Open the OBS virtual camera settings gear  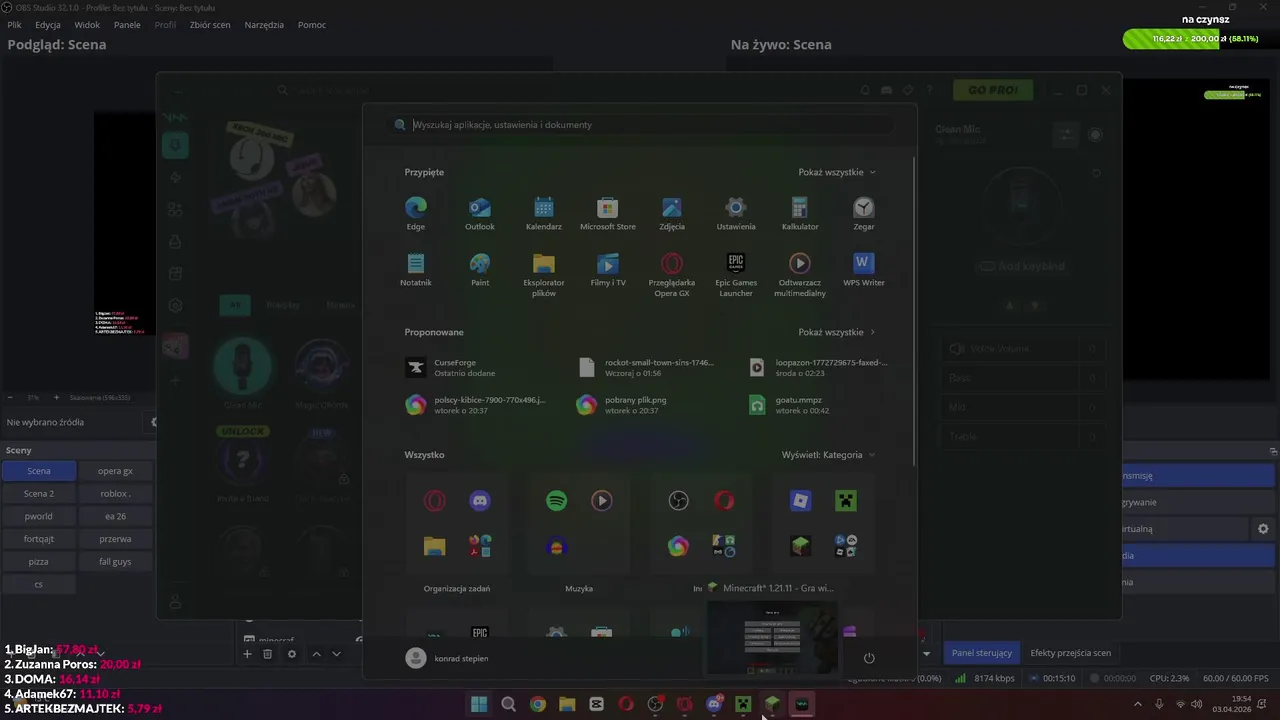point(1263,528)
